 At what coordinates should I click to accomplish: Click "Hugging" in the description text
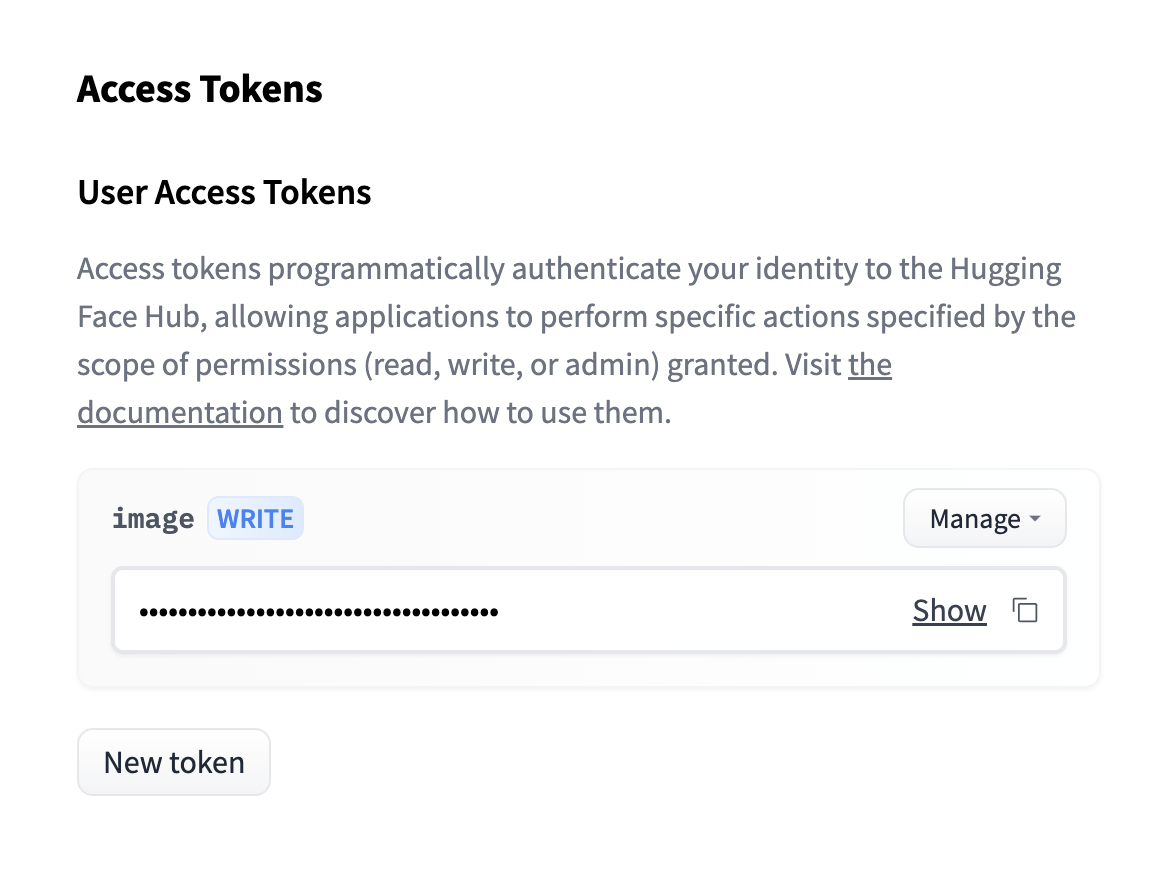click(x=1005, y=269)
